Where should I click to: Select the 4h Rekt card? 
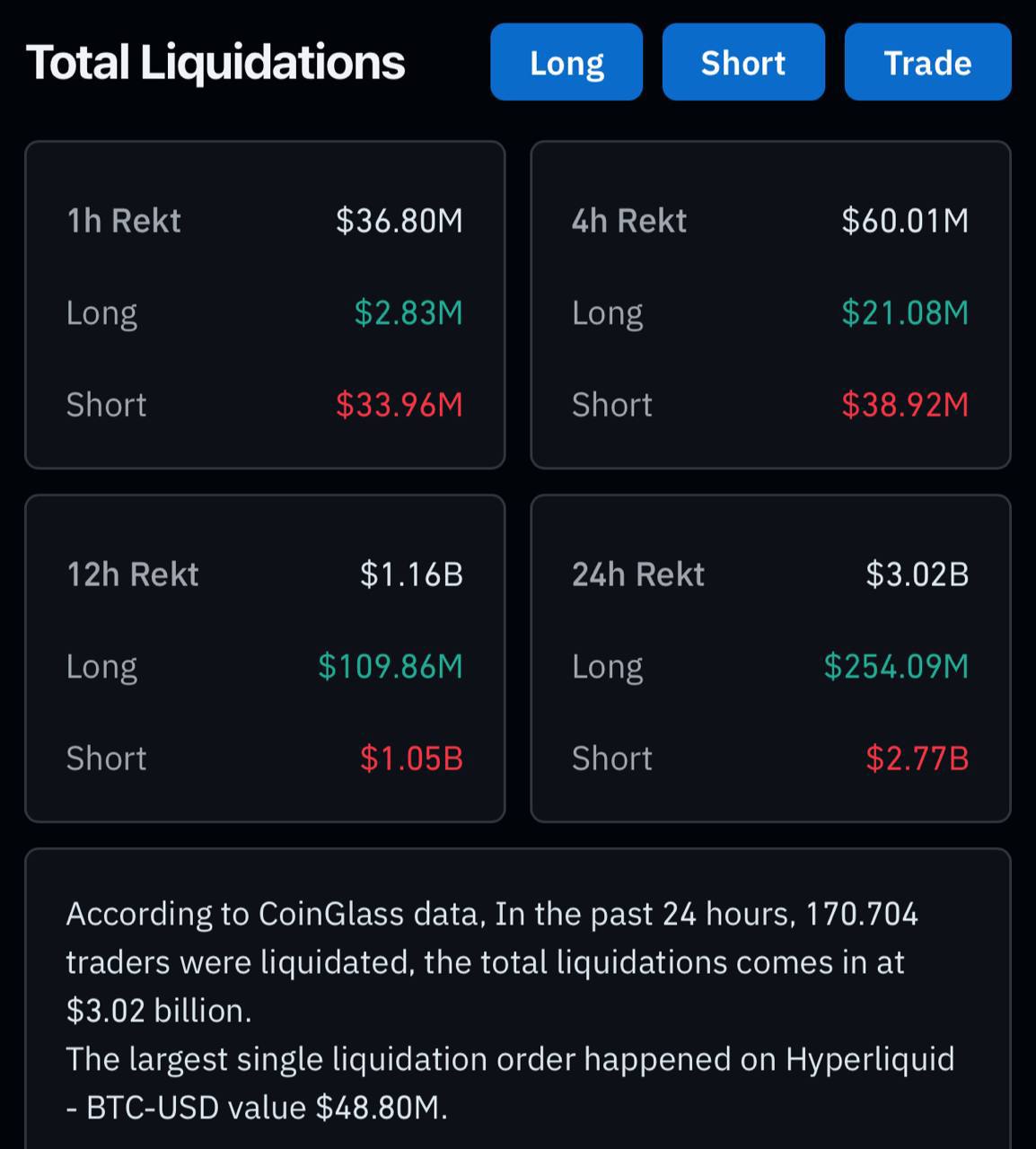[770, 305]
